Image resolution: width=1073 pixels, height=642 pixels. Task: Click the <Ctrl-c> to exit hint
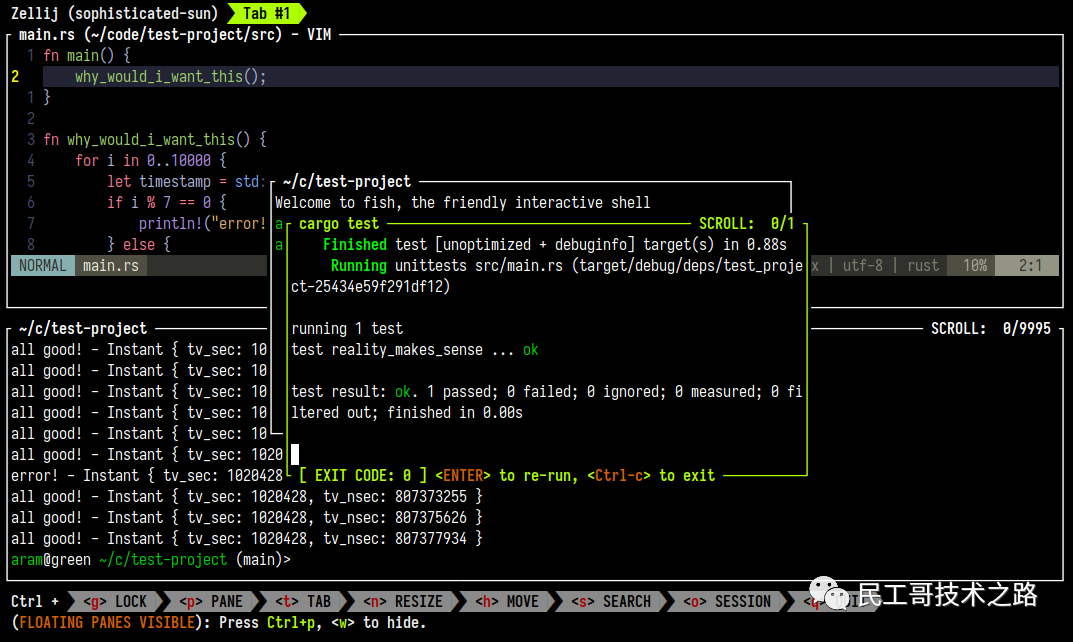coord(651,476)
